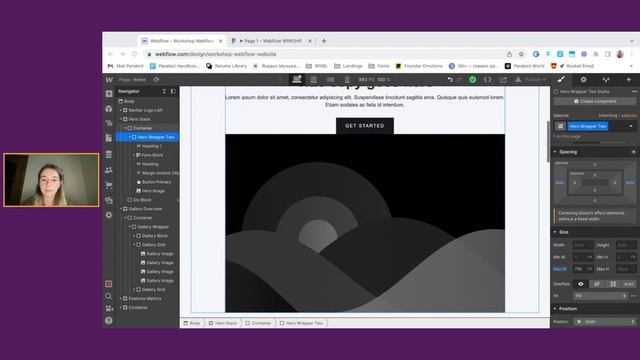
Task: Select Hero Image in Navigator
Action: [x=153, y=191]
